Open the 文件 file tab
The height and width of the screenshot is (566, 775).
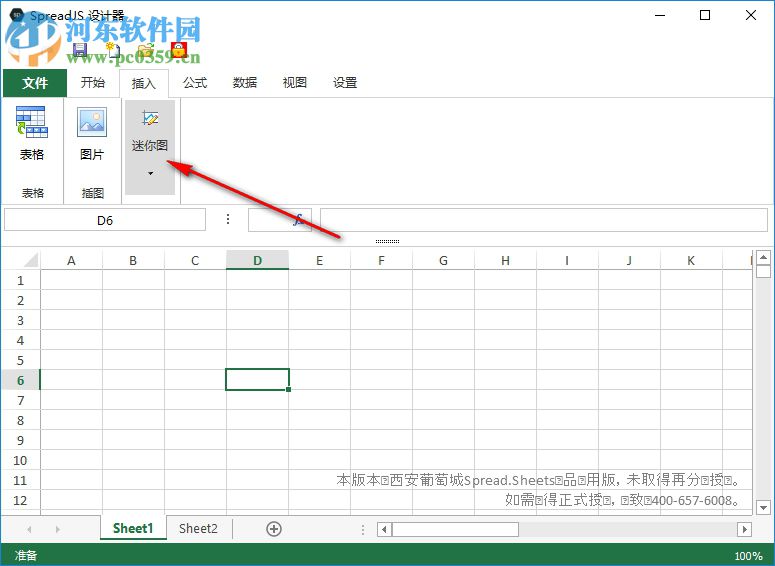tap(35, 83)
